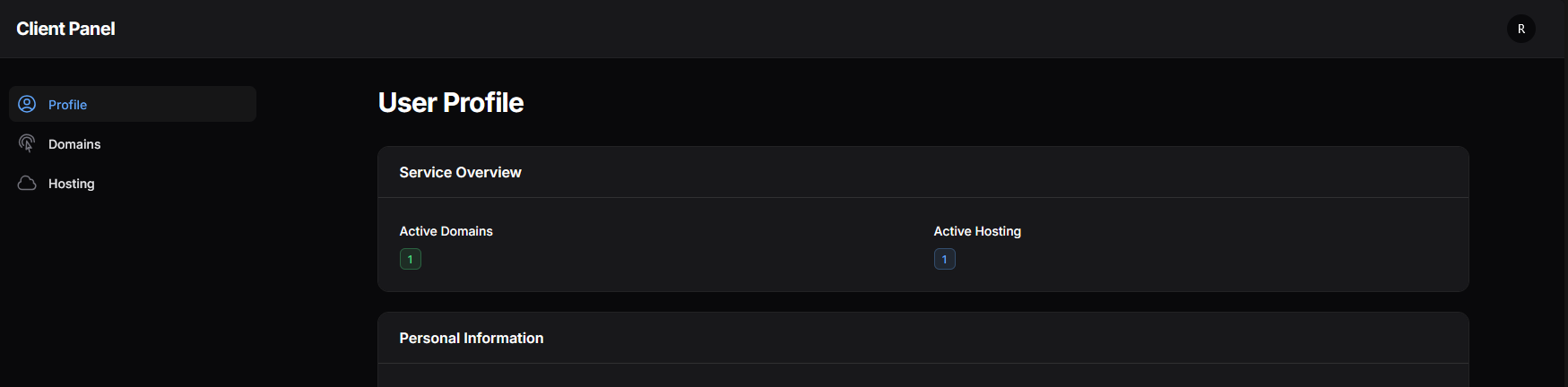Viewport: 1568px width, 387px height.
Task: Navigate to the Hosting page
Action: point(72,184)
